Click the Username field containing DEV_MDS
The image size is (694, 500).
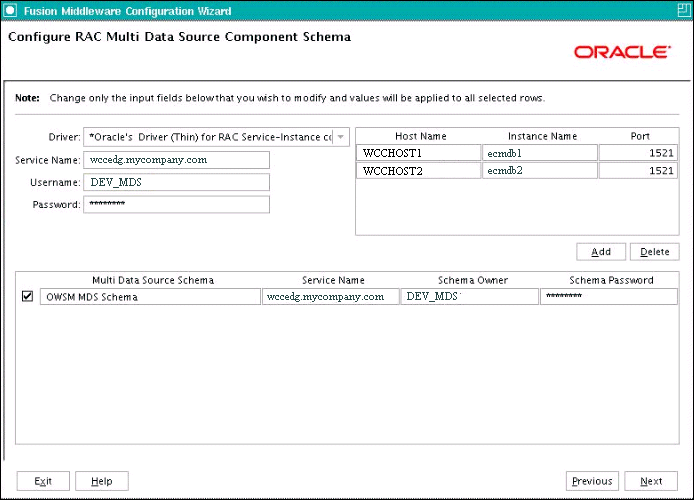(x=176, y=182)
